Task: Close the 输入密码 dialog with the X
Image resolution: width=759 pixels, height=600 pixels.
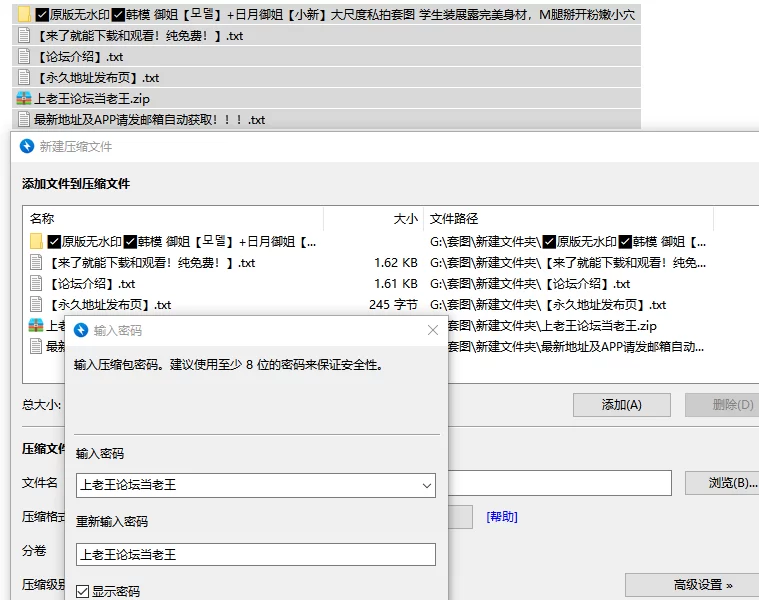Action: point(433,330)
